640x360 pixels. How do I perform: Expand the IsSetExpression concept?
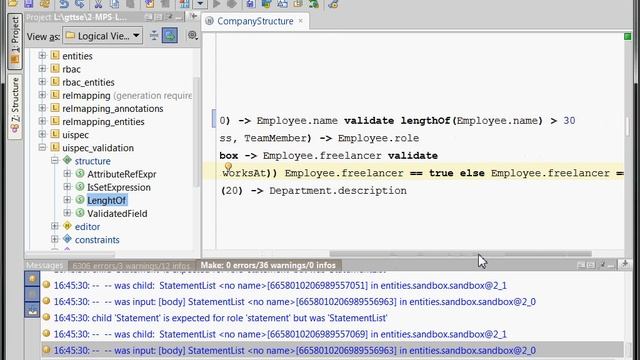(67, 187)
